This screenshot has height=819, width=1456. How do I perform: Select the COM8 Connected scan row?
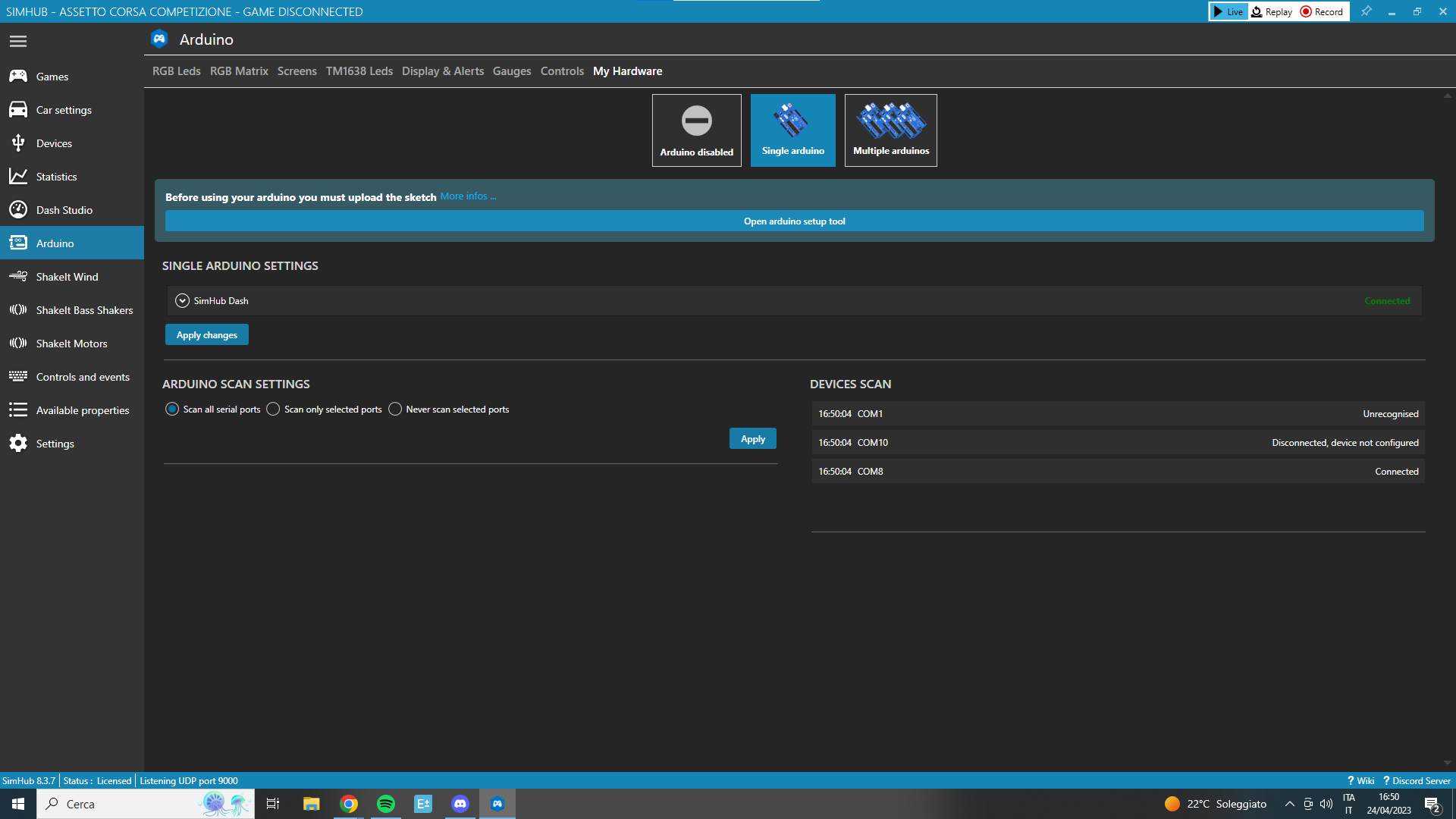coord(1118,472)
